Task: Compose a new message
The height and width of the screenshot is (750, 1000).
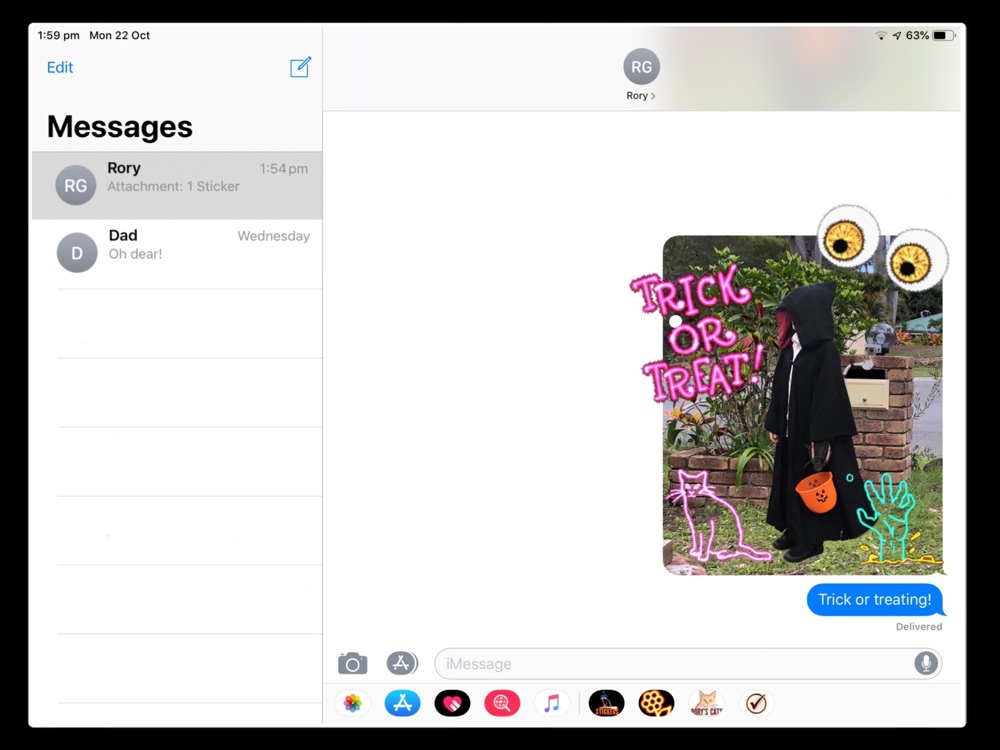Action: 300,67
